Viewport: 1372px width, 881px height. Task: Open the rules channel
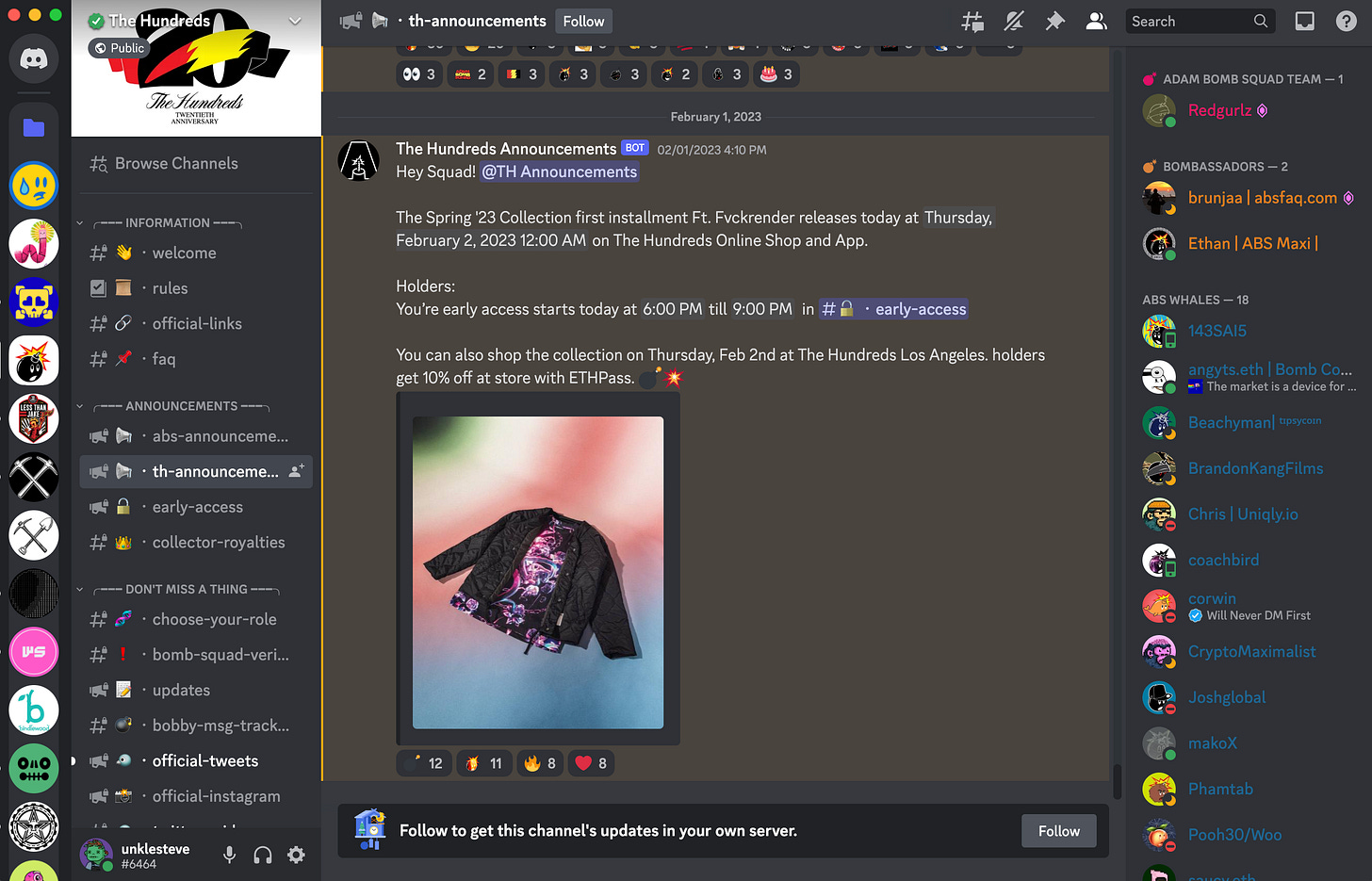pos(196,288)
